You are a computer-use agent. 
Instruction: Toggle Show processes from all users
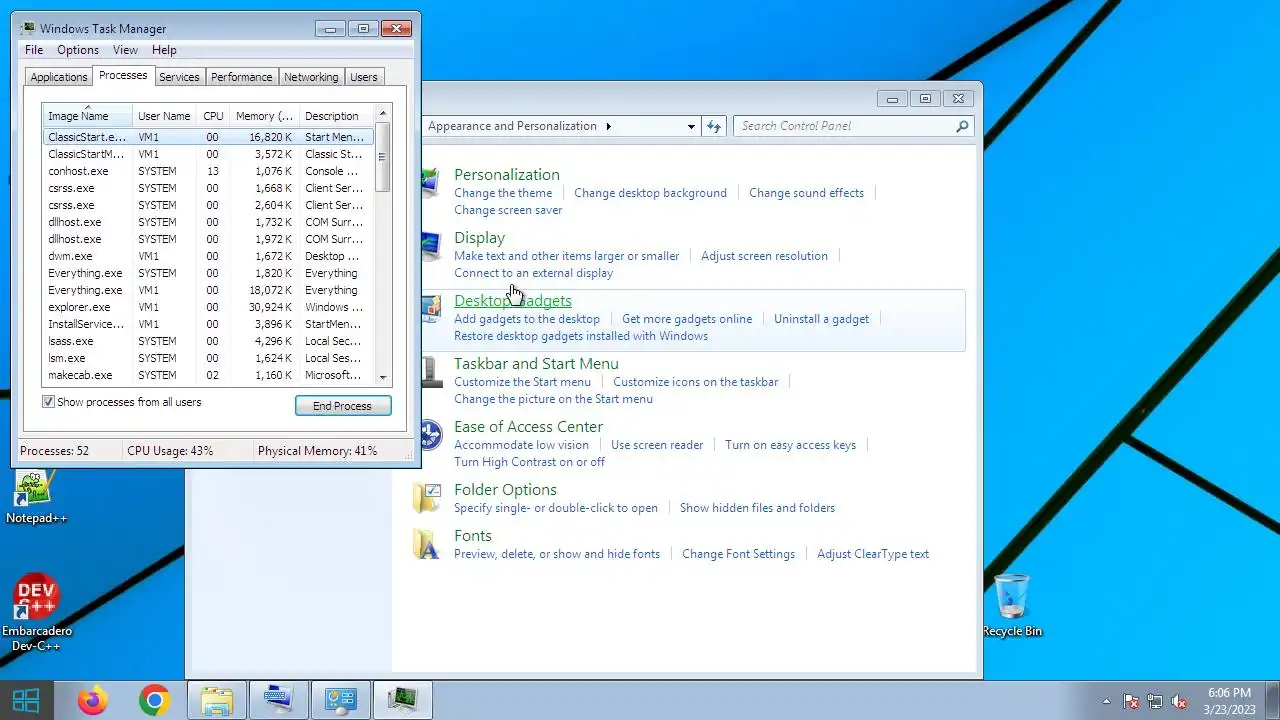[48, 402]
